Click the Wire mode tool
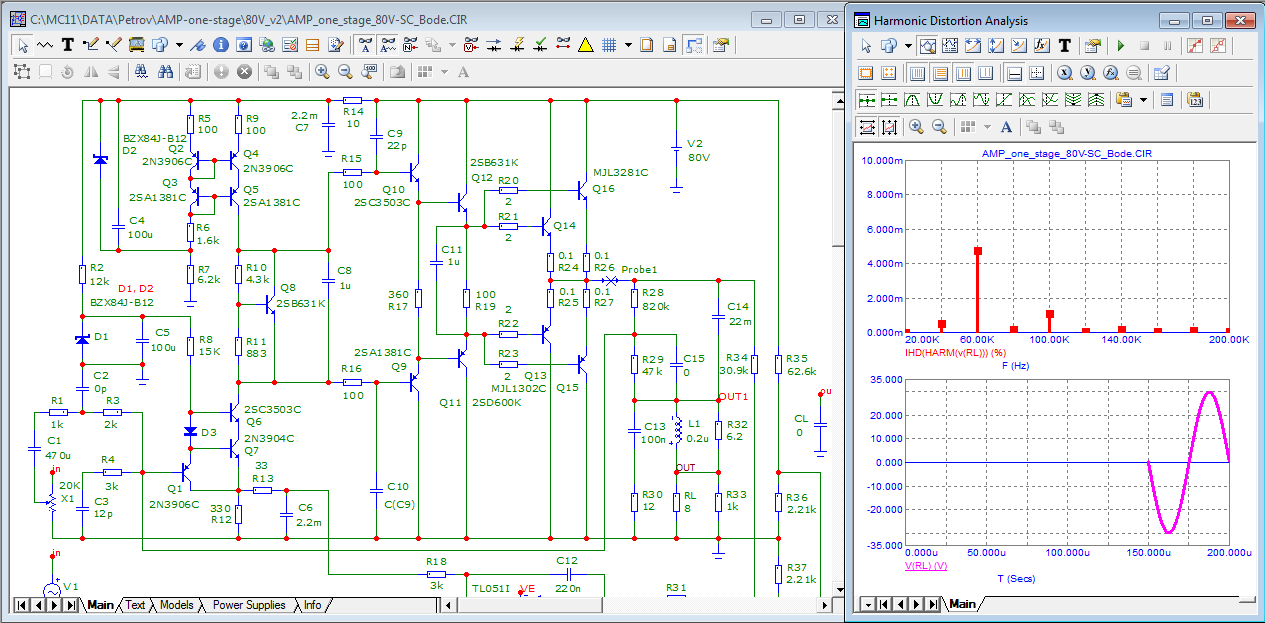The height and width of the screenshot is (623, 1265). pos(92,45)
